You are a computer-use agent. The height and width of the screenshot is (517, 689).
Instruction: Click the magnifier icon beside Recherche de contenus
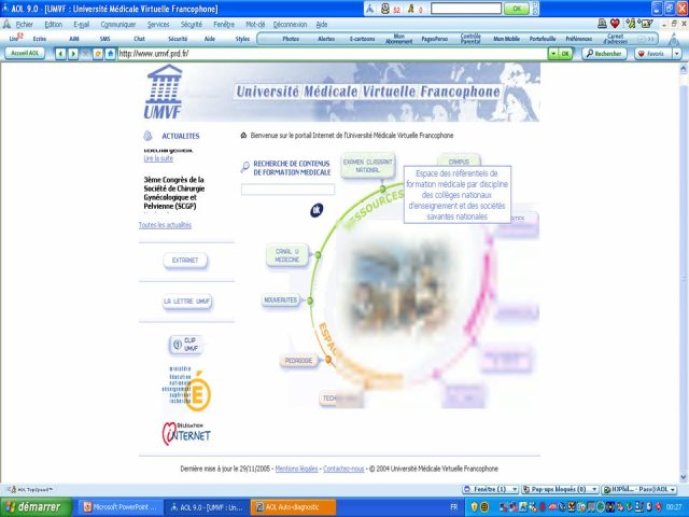pos(245,167)
